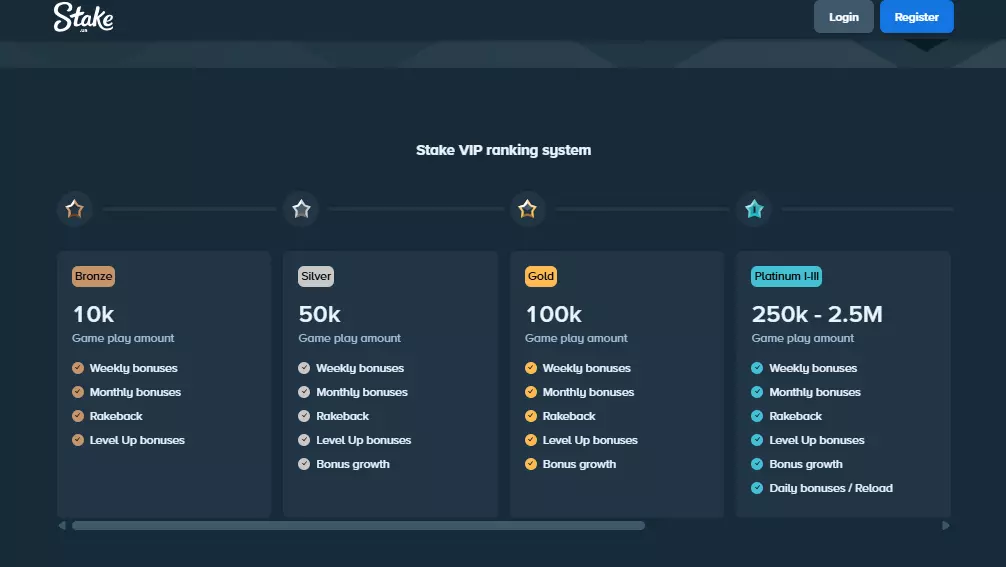Image resolution: width=1006 pixels, height=567 pixels.
Task: Click the 'Stake VIP ranking system' heading
Action: pyautogui.click(x=504, y=150)
